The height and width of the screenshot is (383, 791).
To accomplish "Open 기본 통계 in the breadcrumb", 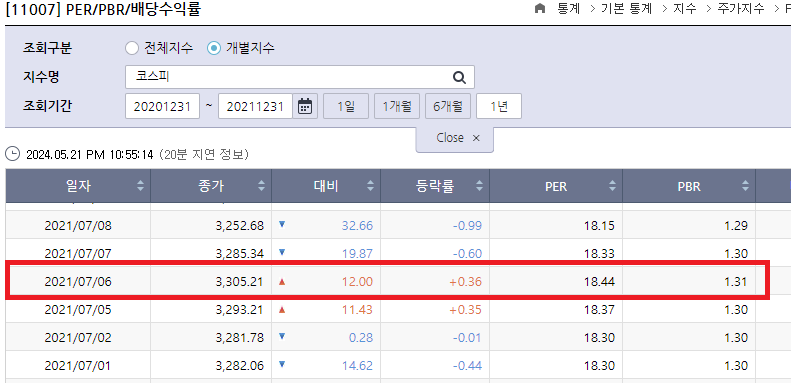I will tap(627, 8).
